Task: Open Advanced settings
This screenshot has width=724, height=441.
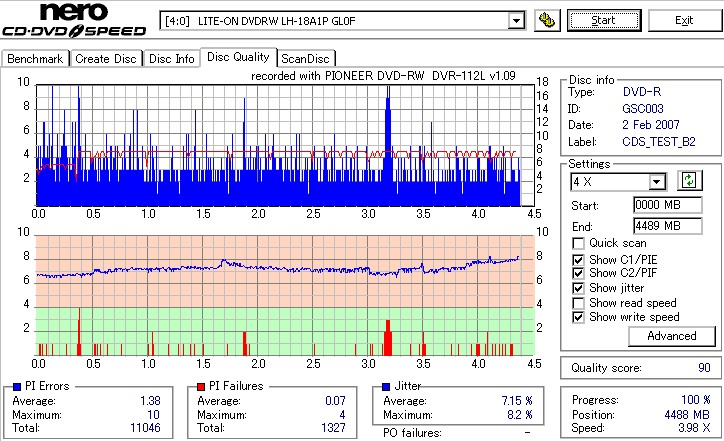Action: coord(671,336)
